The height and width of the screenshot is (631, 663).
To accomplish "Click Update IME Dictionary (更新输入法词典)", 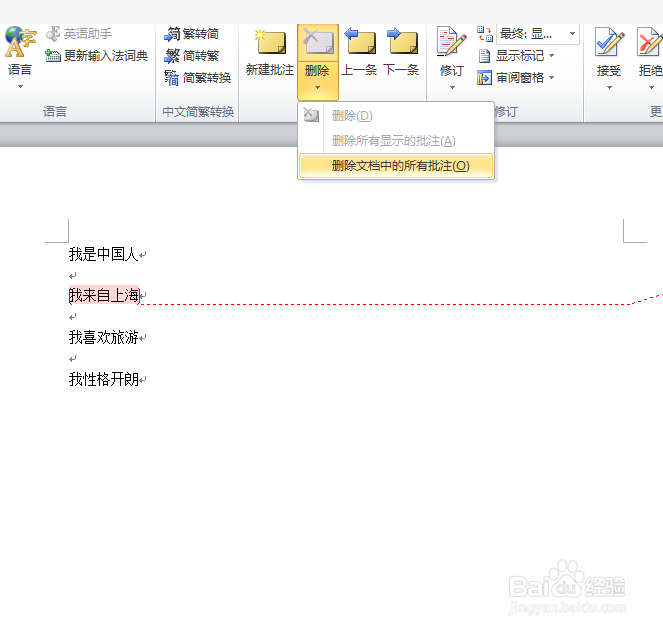I will (97, 55).
